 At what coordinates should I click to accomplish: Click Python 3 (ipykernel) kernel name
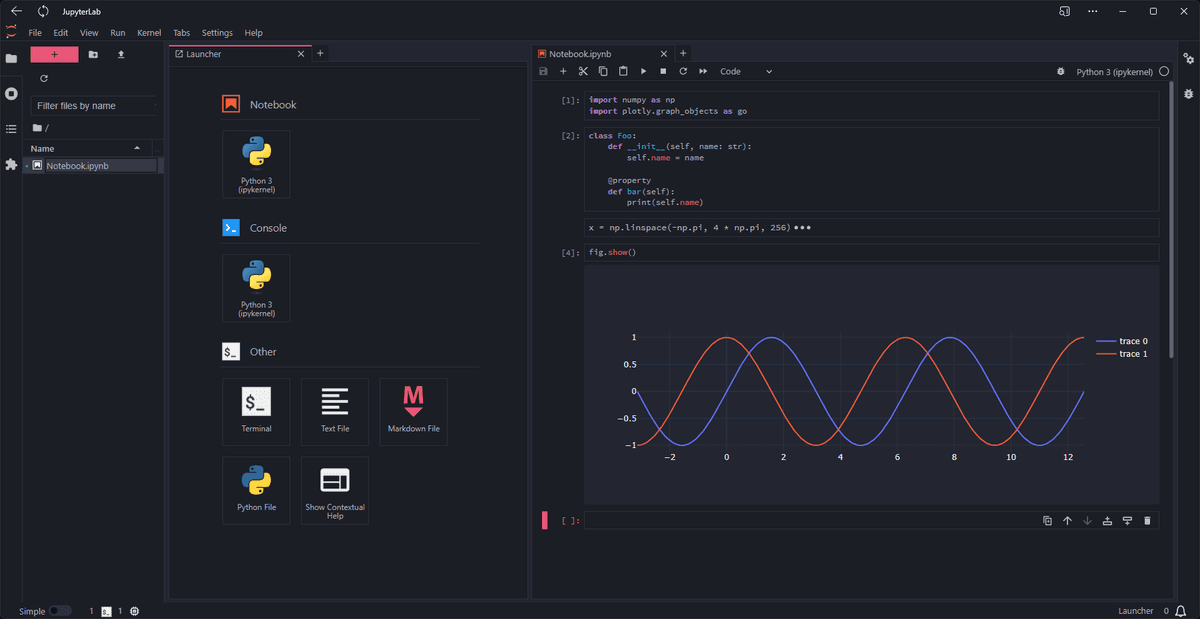tap(1114, 72)
